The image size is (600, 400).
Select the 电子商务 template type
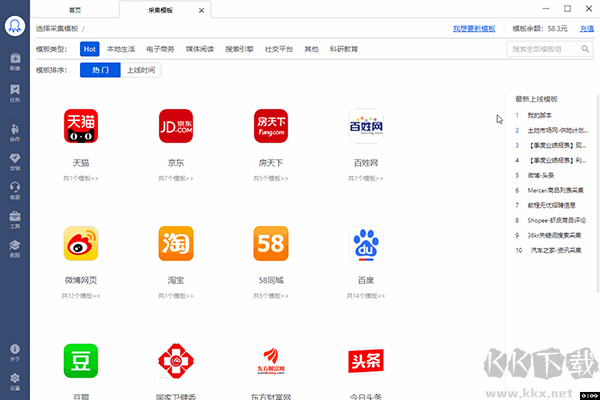[160, 49]
